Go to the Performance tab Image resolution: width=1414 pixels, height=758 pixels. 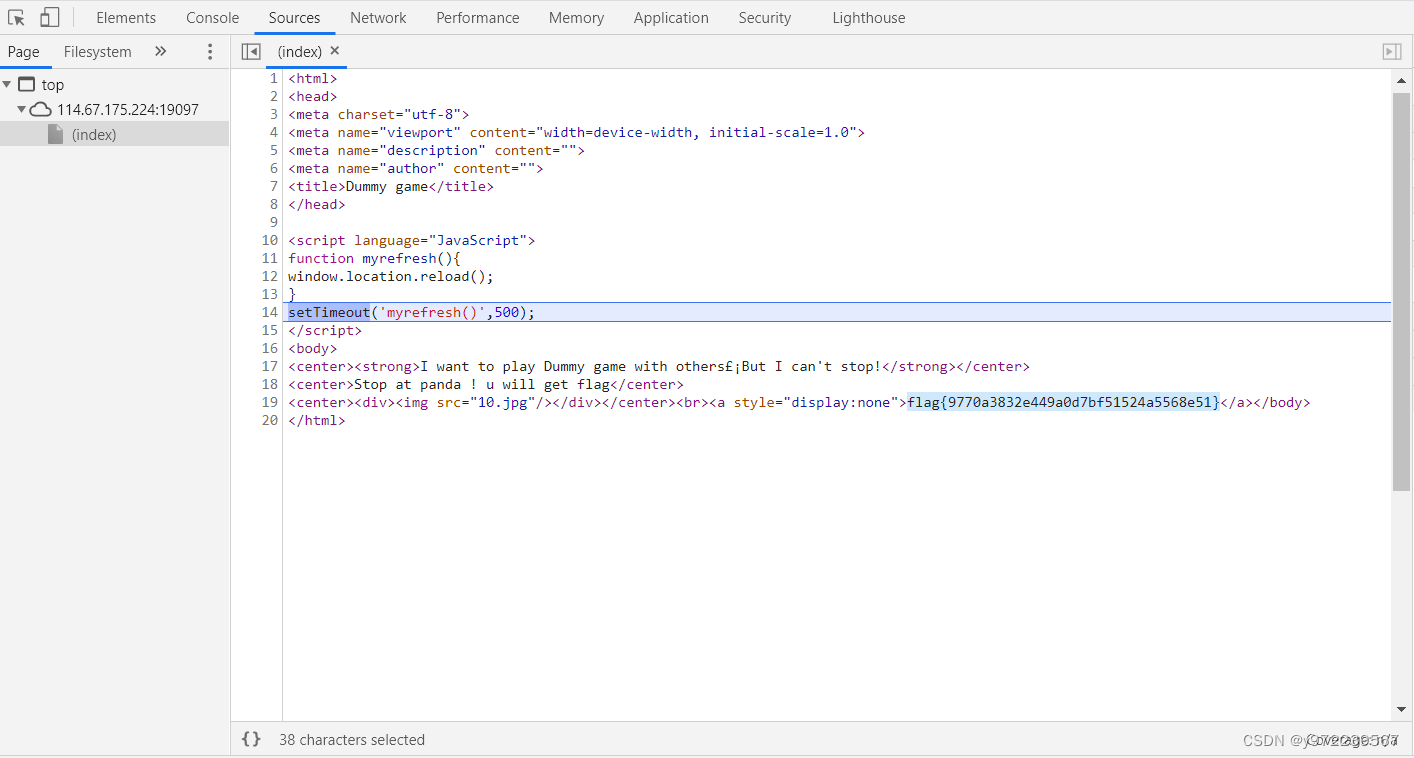pos(478,17)
